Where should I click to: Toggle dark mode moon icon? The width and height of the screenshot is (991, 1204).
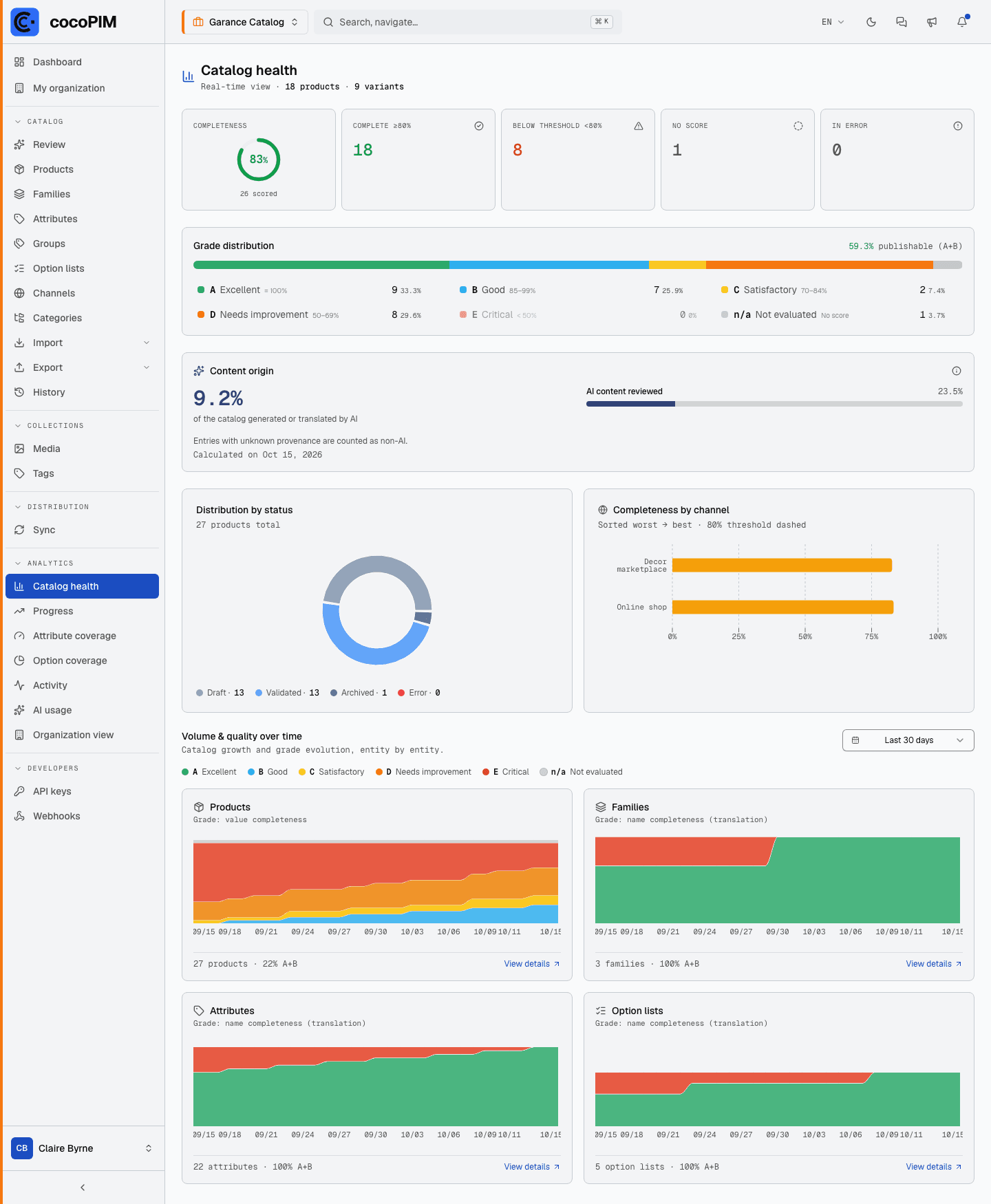(x=871, y=22)
